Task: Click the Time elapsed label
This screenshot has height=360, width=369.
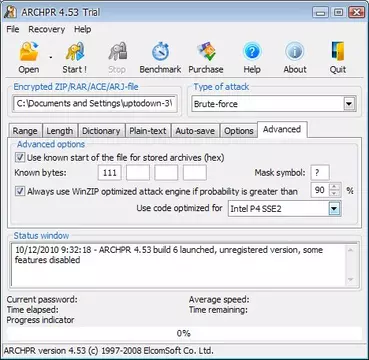Action: (33, 310)
